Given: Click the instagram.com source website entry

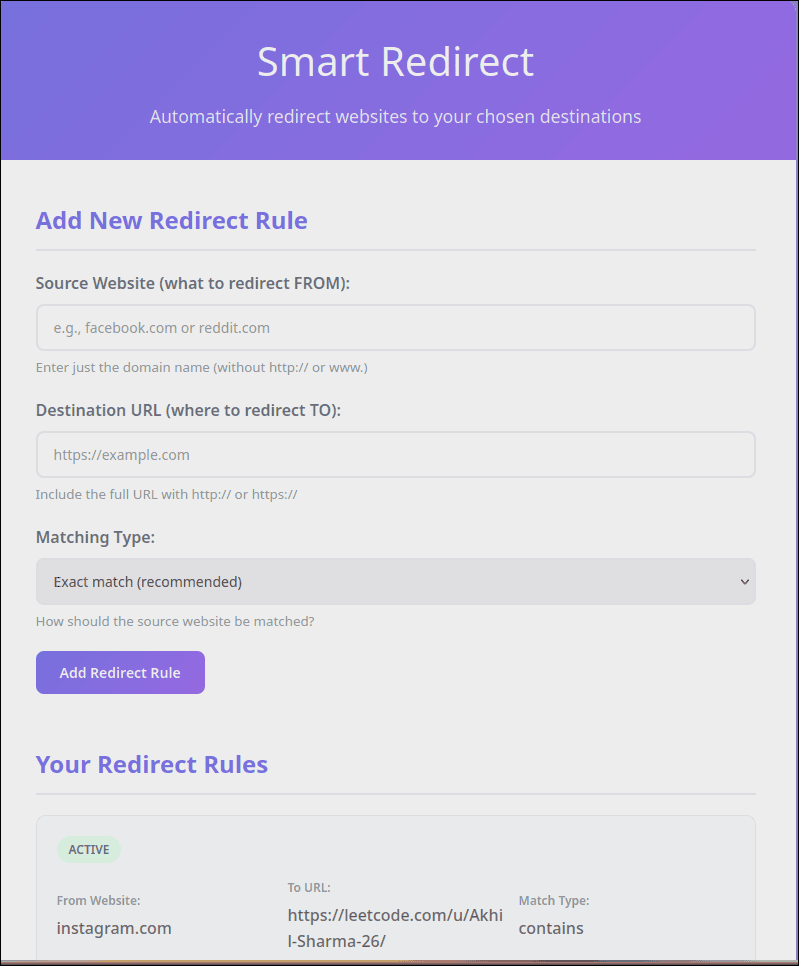Looking at the screenshot, I should click(x=114, y=928).
